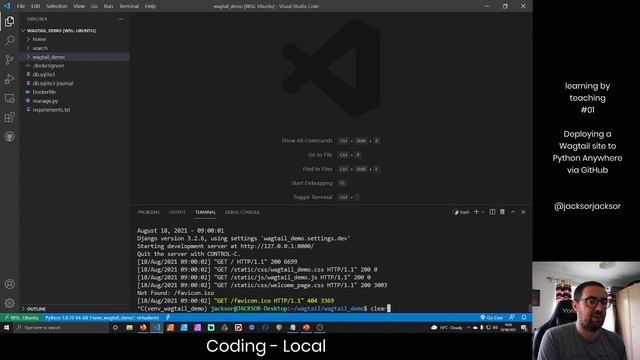Viewport: 640px width, 360px height.
Task: Open the Accounts menu icon
Action: [9, 284]
